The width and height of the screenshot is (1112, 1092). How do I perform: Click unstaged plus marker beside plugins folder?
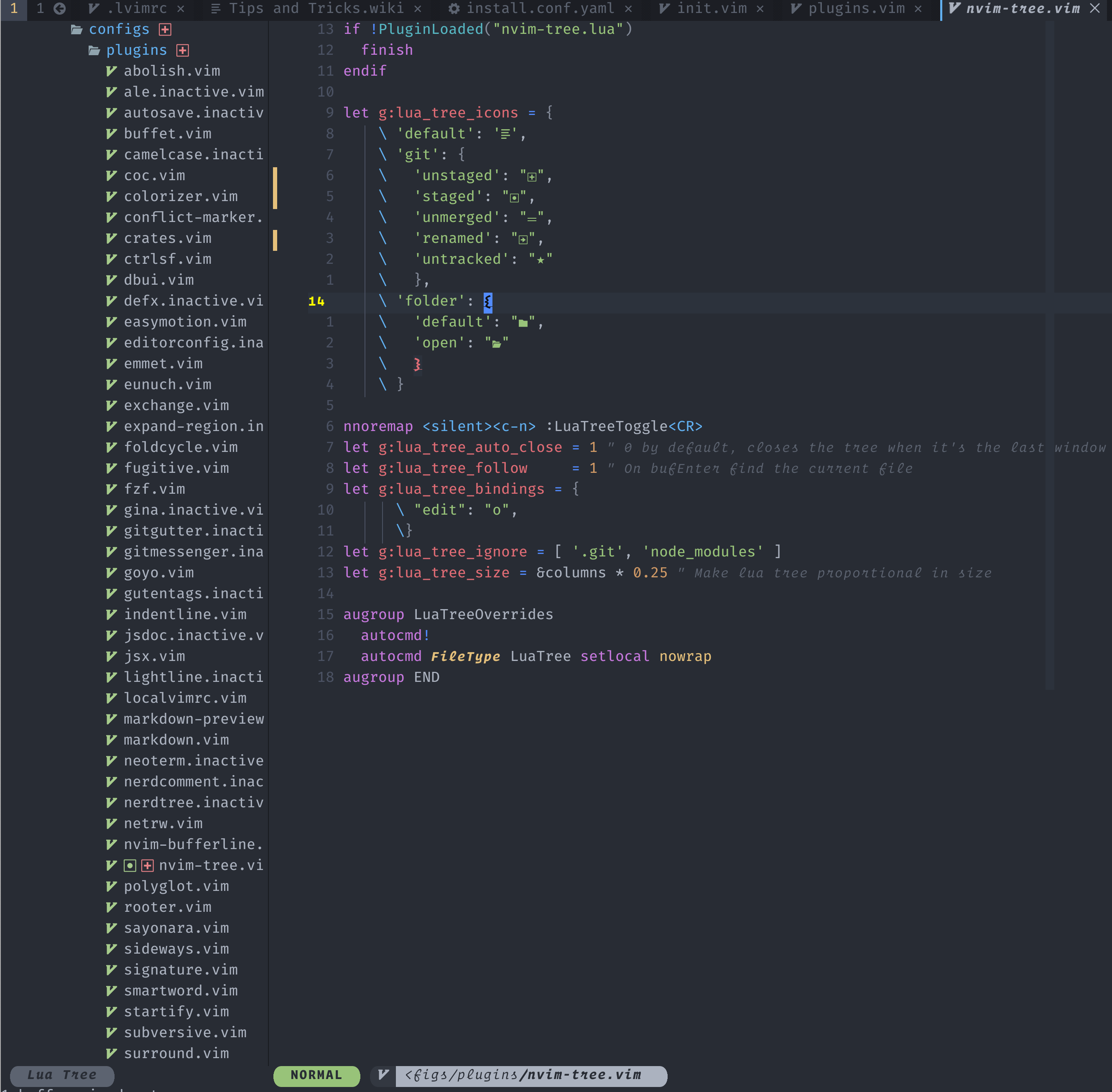click(x=182, y=51)
